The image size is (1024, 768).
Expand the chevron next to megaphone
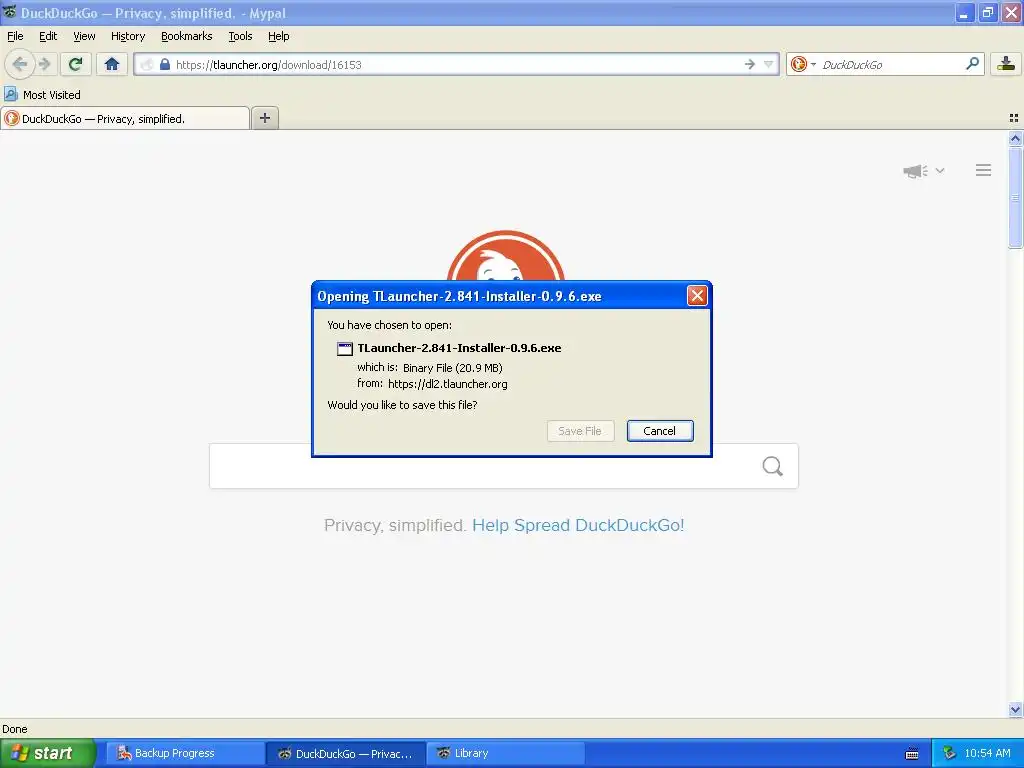point(940,170)
